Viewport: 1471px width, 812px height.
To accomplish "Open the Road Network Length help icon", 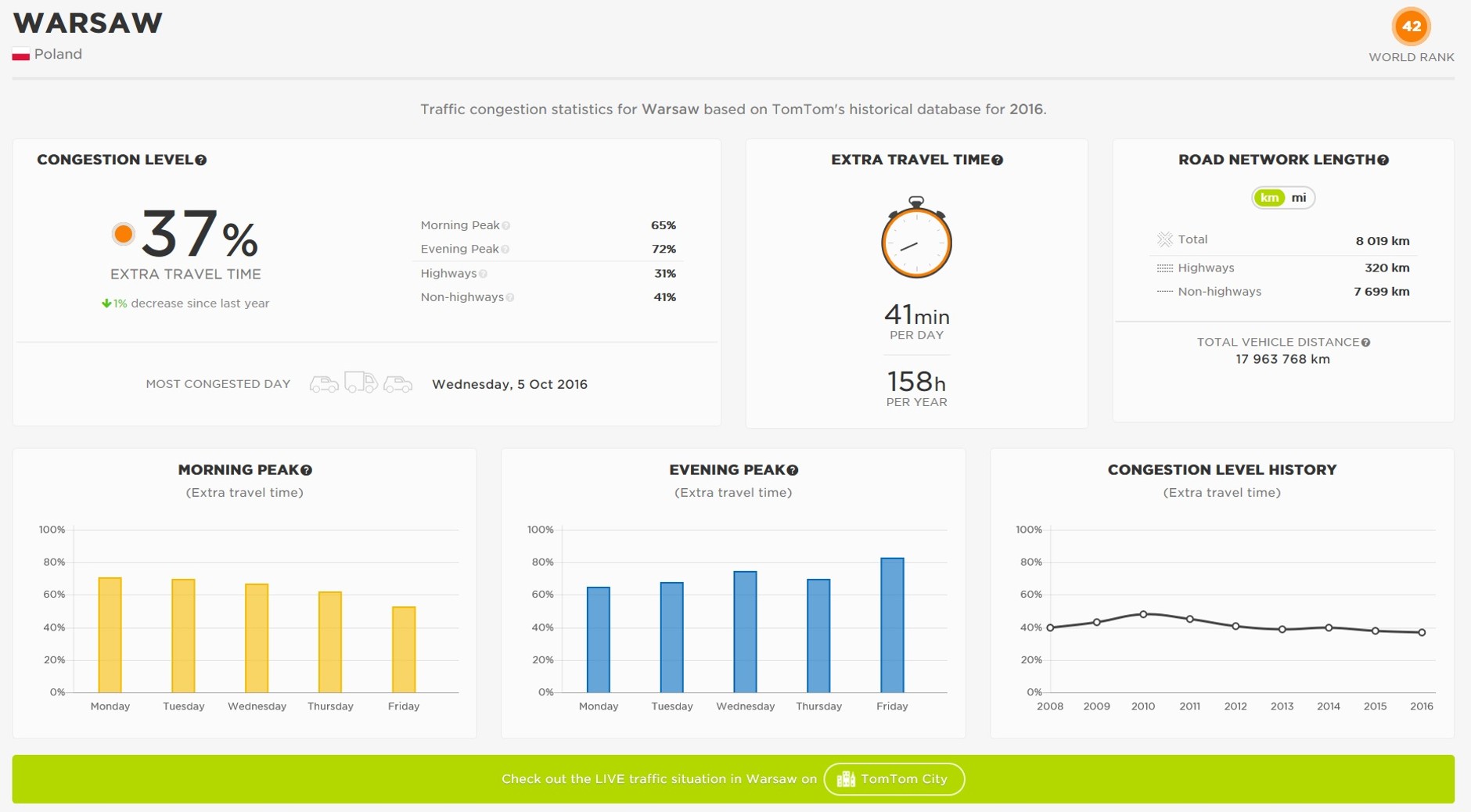I will click(x=1383, y=160).
